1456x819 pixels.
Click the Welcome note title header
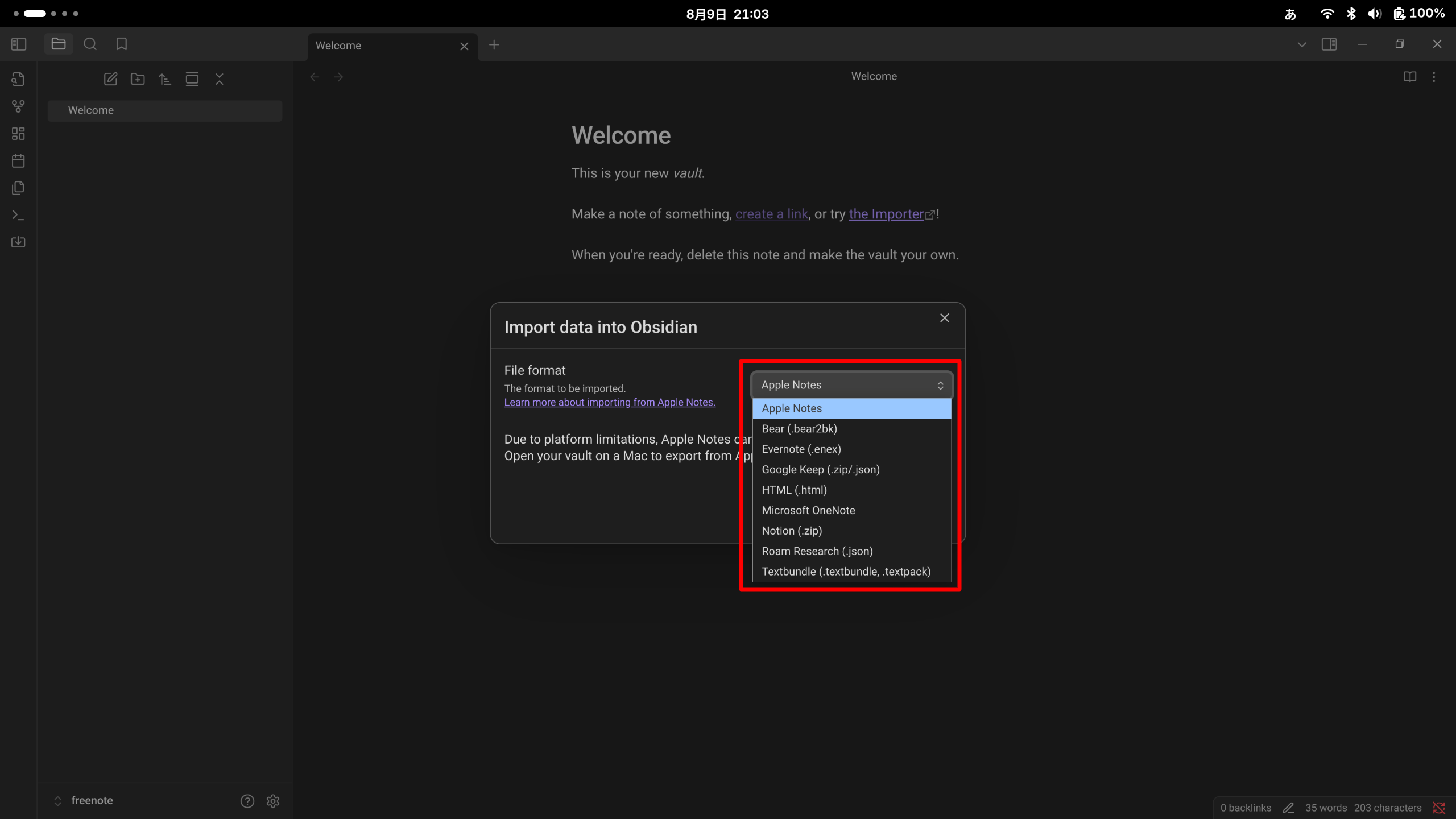pos(874,76)
